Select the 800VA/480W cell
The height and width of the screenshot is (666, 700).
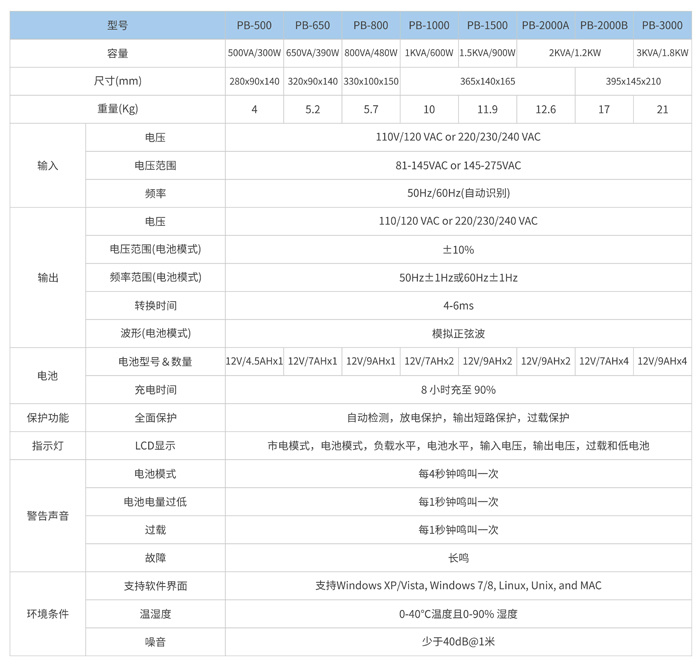pyautogui.click(x=371, y=53)
